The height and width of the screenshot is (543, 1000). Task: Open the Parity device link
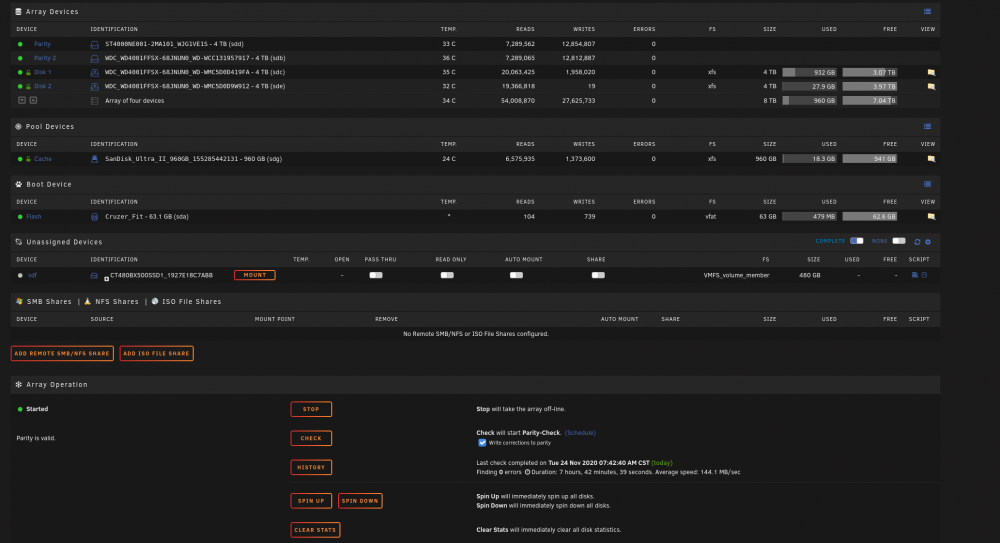[42, 44]
